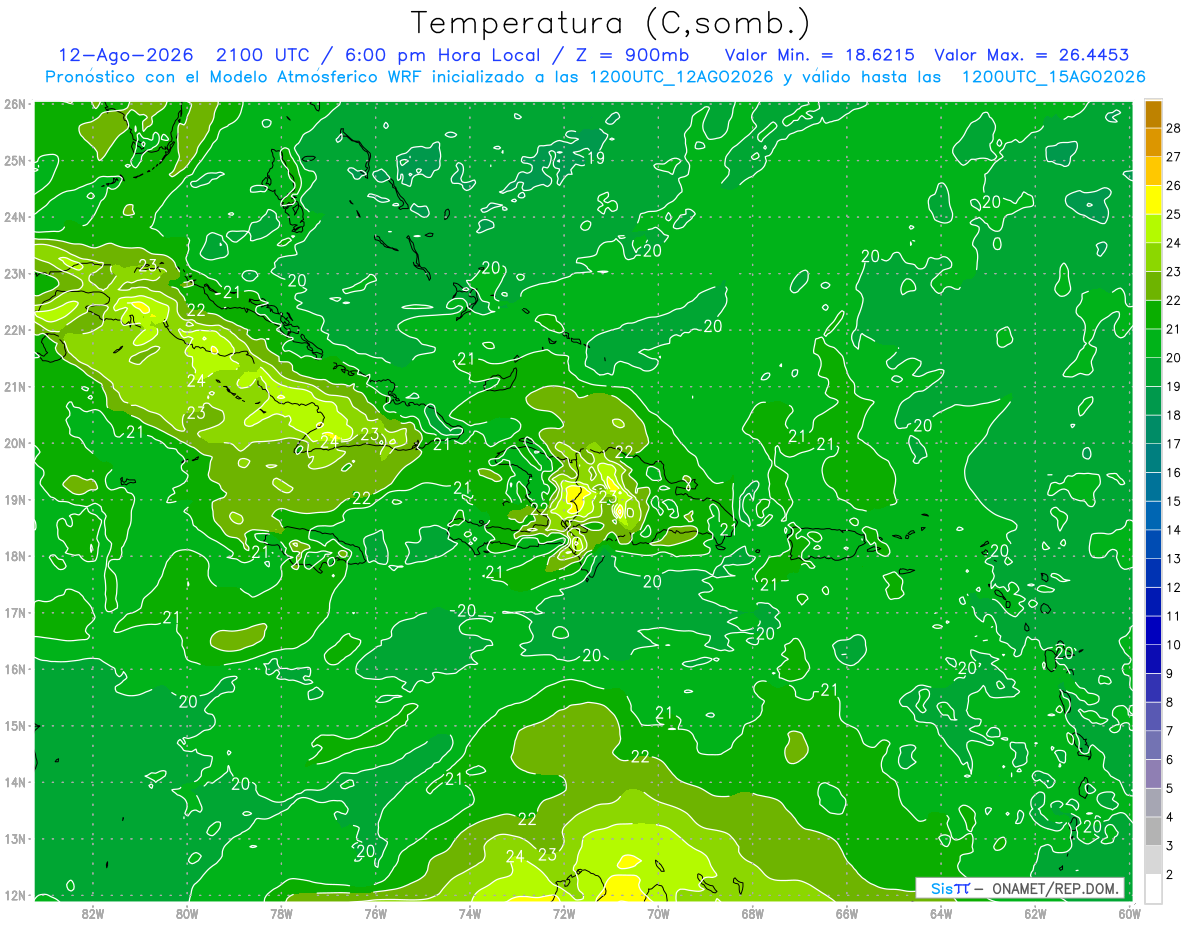Viewport: 1200px width, 927px height.
Task: Click the 74W longitude axis label
Action: point(469,912)
